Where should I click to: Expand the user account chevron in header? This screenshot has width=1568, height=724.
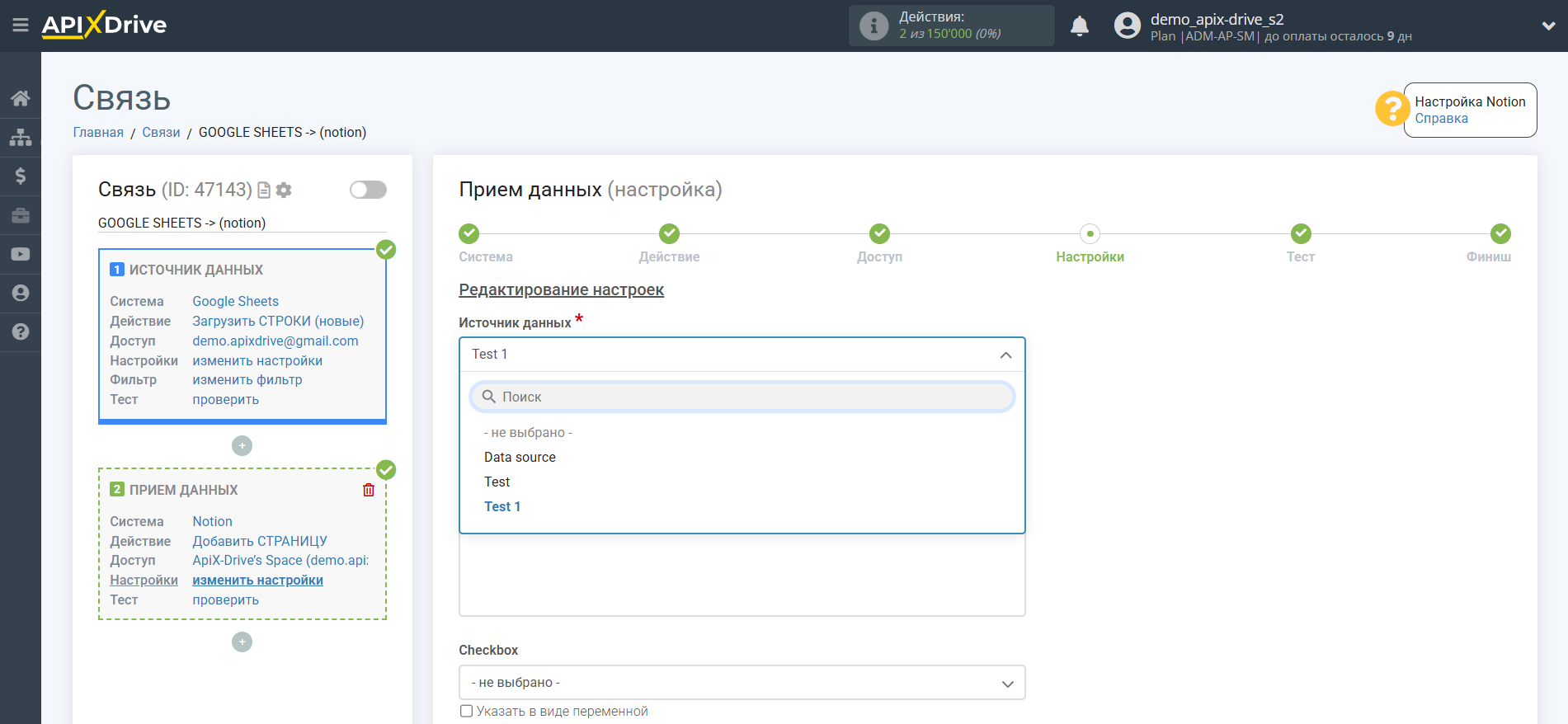coord(1548,26)
